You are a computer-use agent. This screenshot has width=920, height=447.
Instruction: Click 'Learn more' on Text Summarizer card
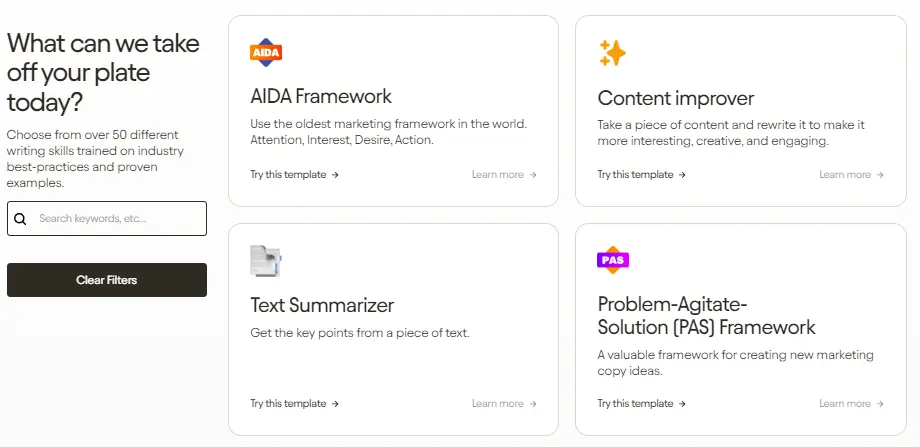click(x=504, y=404)
